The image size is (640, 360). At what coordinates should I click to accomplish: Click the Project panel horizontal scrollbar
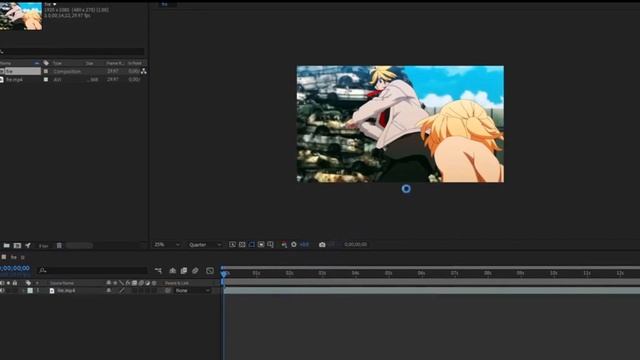click(x=79, y=246)
